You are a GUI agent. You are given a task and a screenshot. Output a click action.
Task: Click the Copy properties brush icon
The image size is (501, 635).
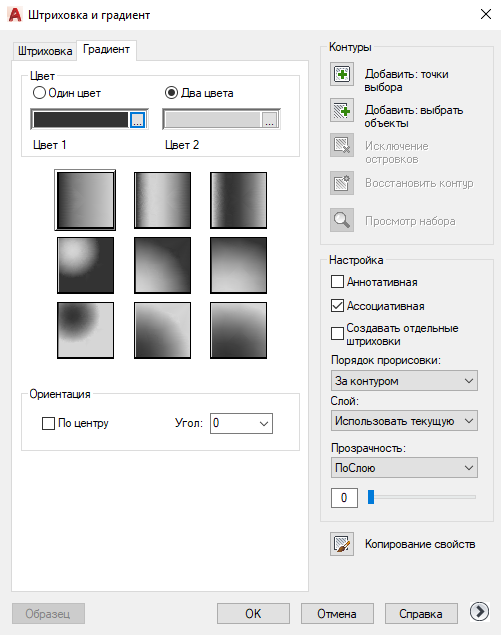click(342, 544)
